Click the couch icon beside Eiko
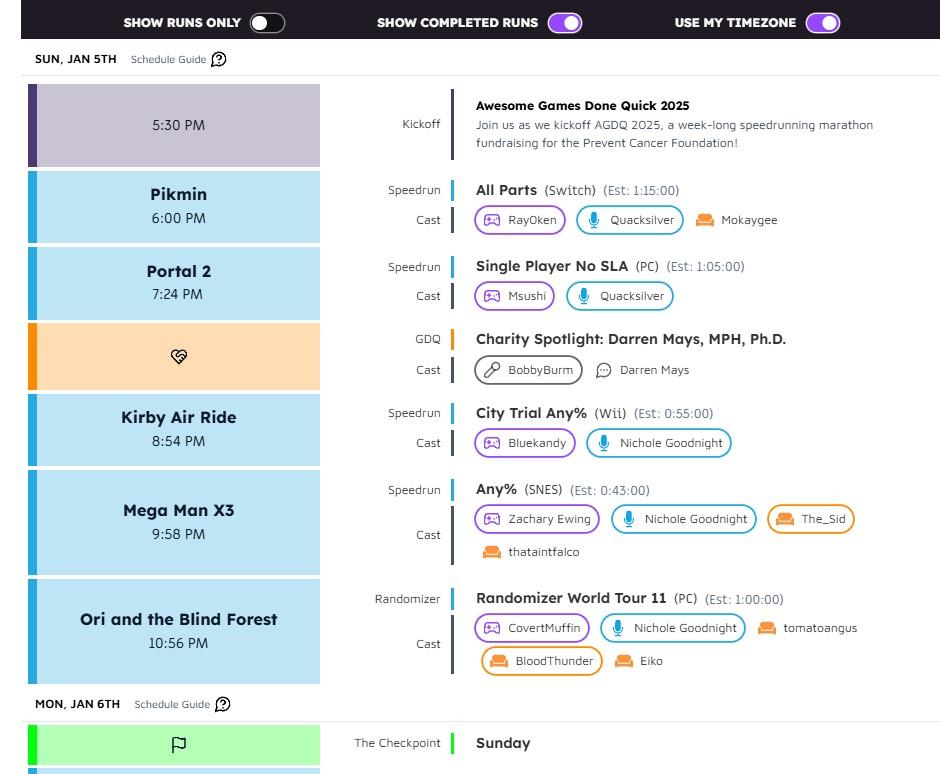This screenshot has width=940, height=774. [x=623, y=661]
